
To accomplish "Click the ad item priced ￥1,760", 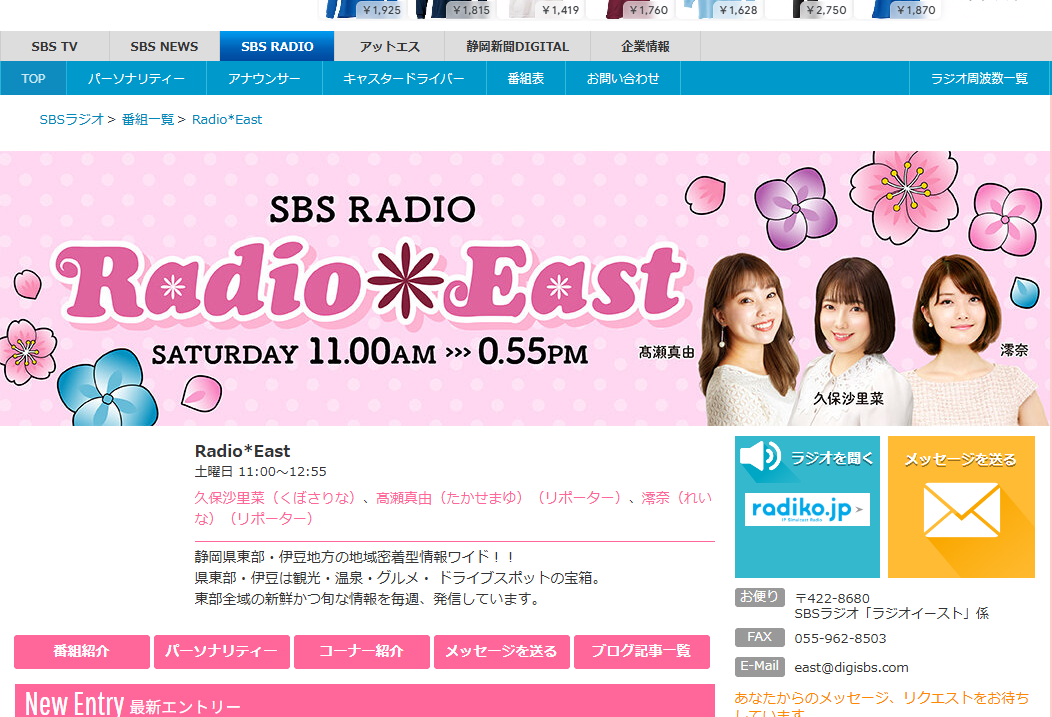I will point(632,9).
